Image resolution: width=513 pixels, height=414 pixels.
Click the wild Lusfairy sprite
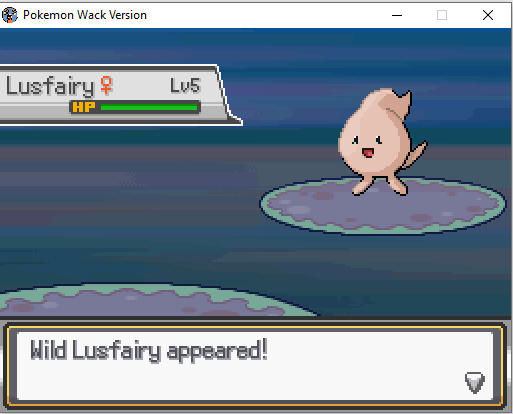point(382,142)
